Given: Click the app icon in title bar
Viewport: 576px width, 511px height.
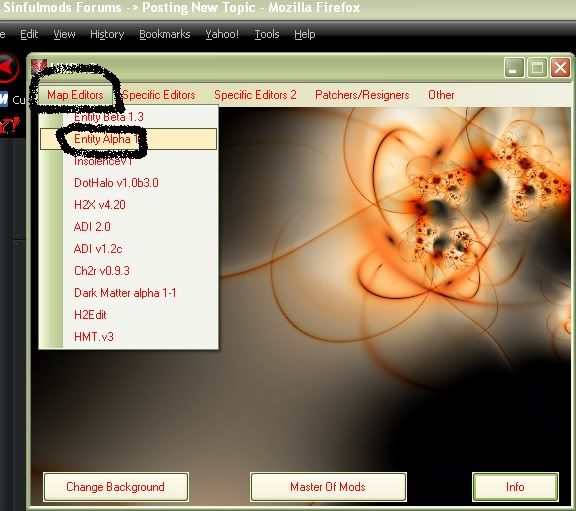Looking at the screenshot, I should pos(39,66).
